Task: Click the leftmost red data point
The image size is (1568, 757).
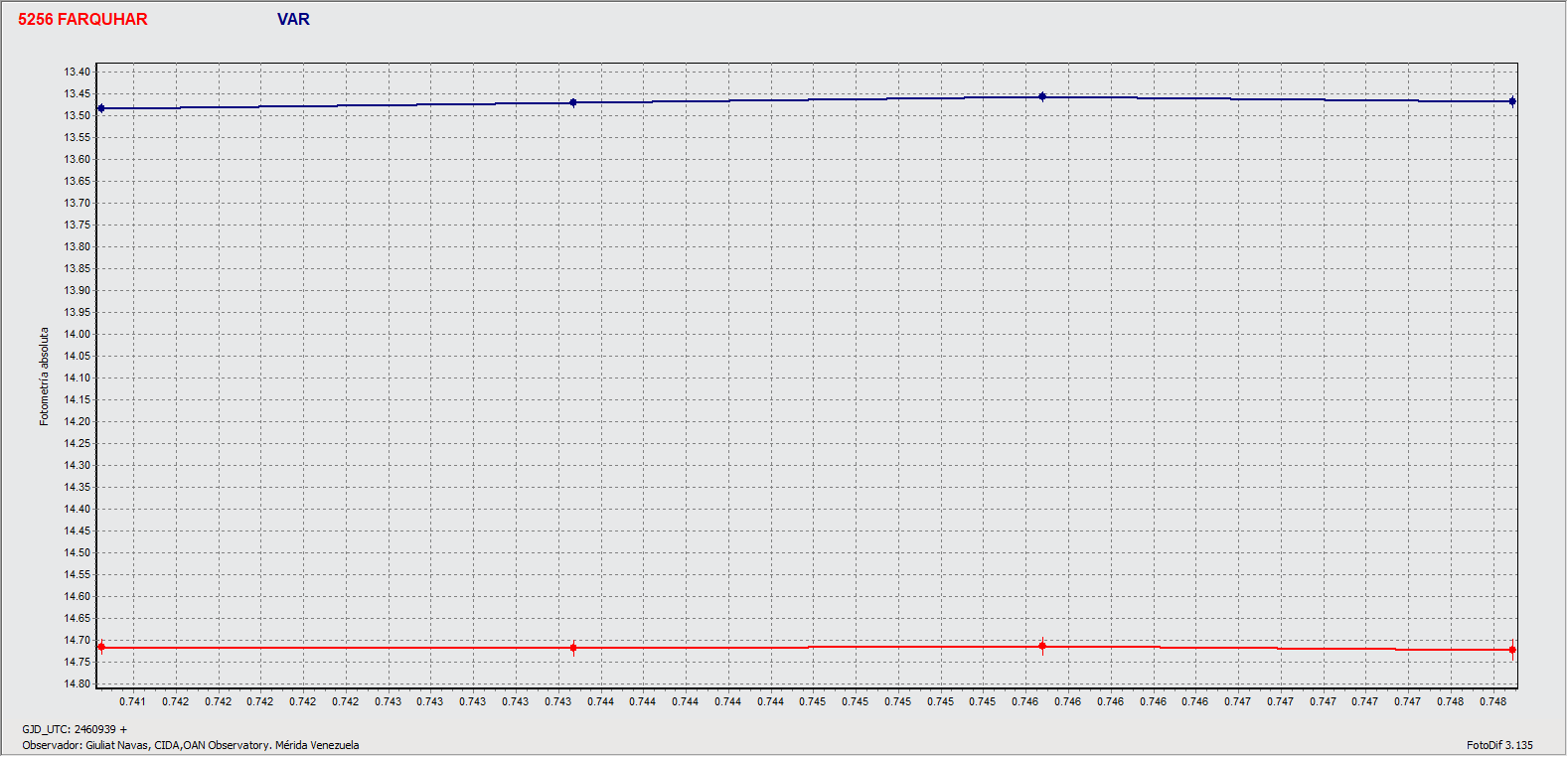Action: click(x=101, y=648)
